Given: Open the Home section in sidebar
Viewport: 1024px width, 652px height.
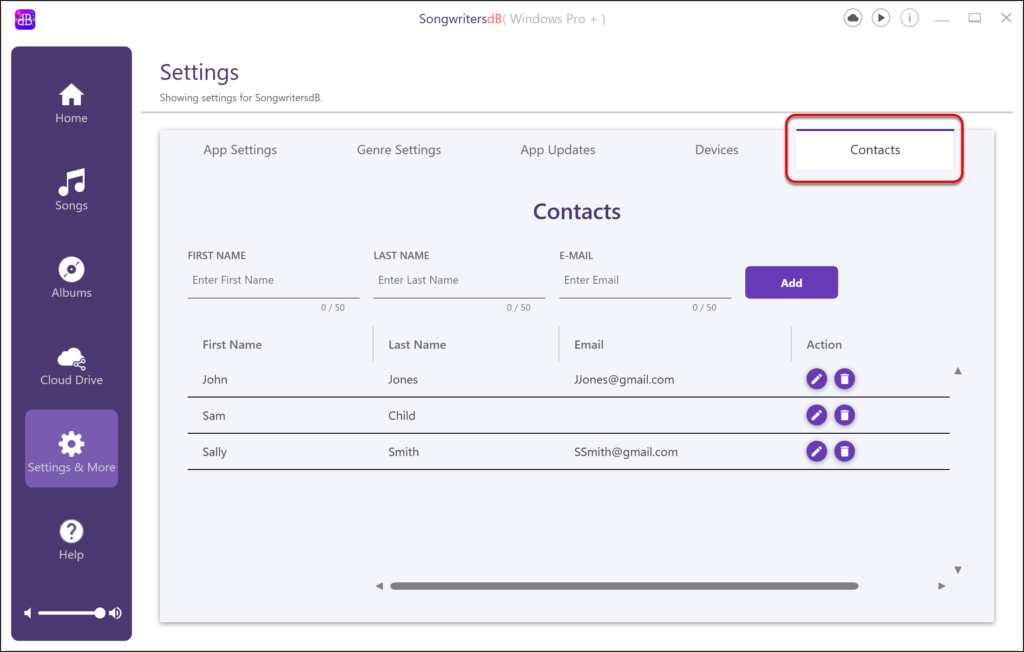Looking at the screenshot, I should click(x=71, y=104).
